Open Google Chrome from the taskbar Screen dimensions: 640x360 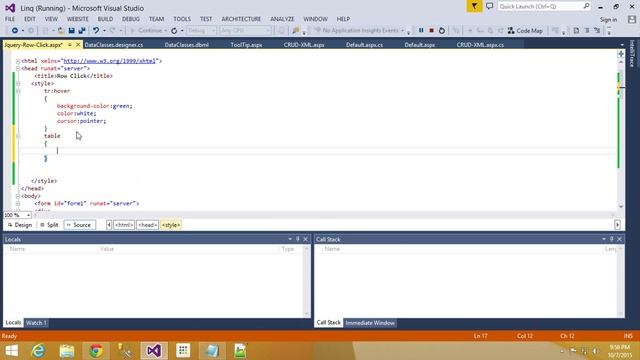(x=96, y=351)
